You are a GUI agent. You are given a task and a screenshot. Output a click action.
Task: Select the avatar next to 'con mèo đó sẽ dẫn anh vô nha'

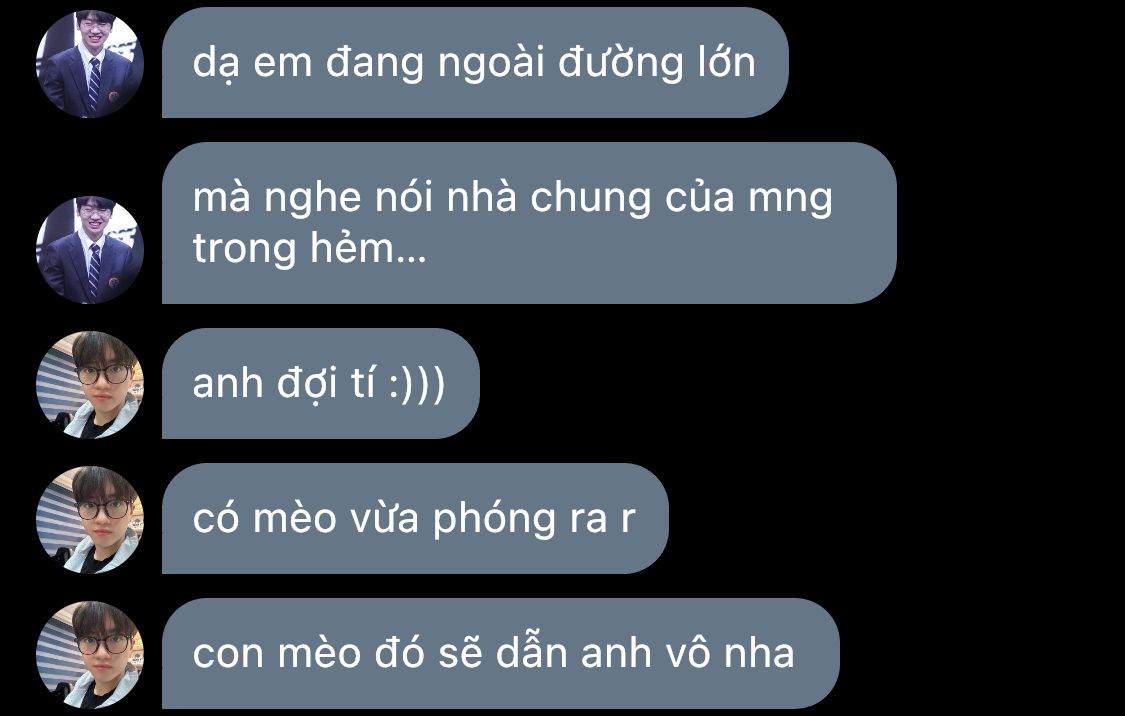90,654
